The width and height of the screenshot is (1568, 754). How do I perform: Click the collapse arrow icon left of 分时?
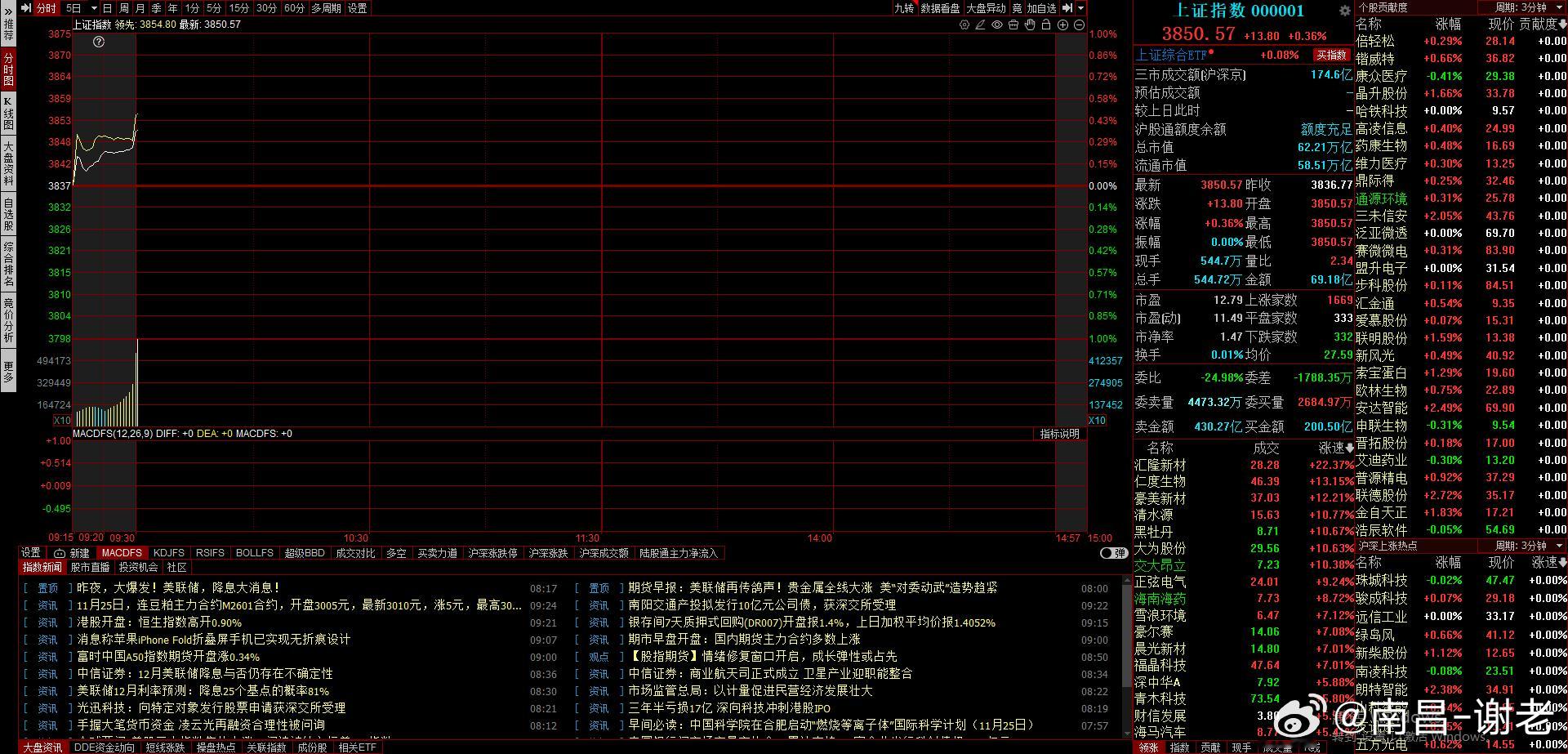point(25,8)
